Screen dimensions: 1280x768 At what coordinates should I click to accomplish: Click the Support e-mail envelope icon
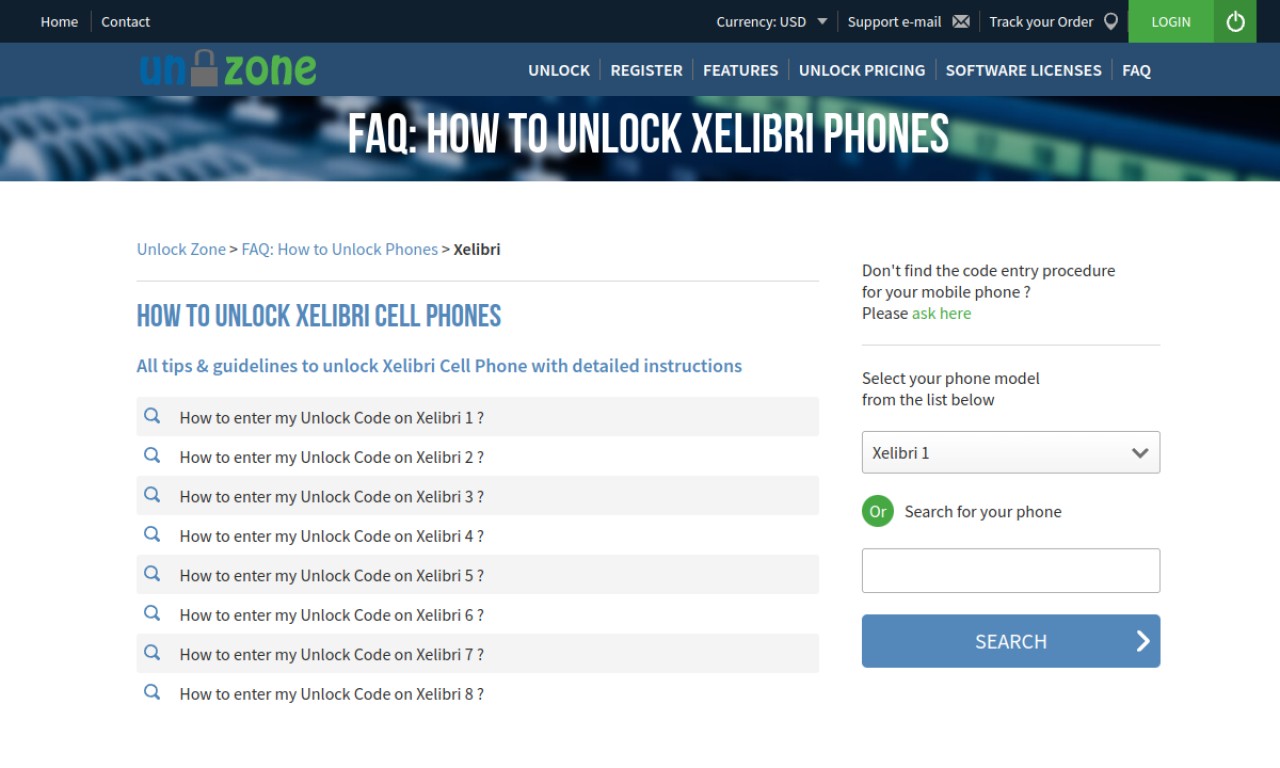pos(961,21)
